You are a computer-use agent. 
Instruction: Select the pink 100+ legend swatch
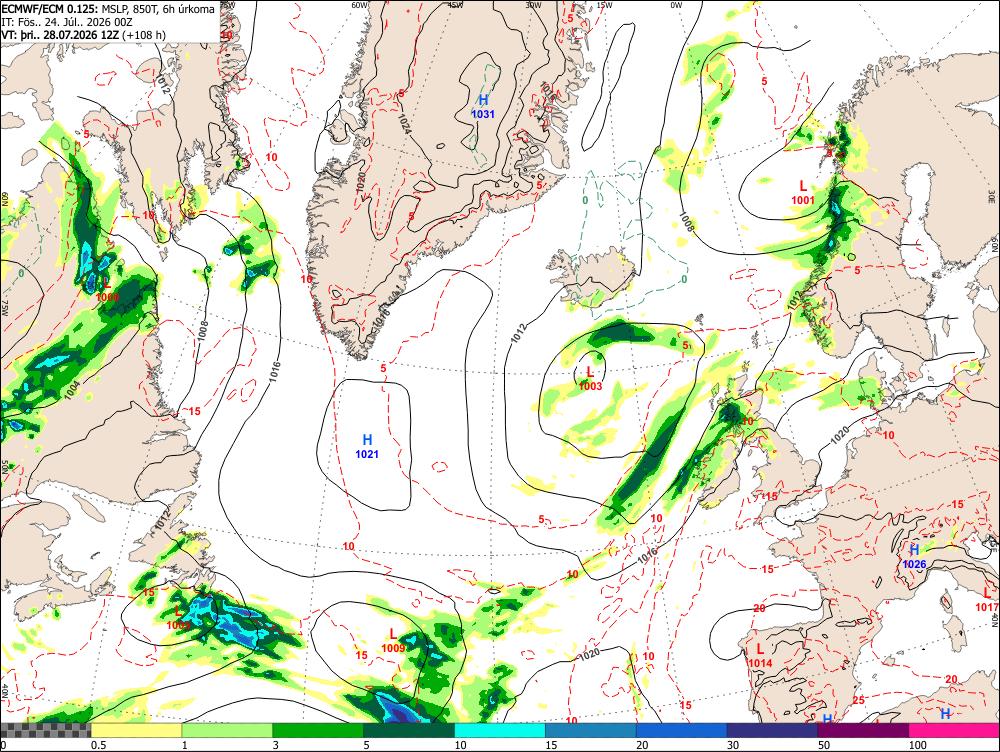[x=954, y=730]
